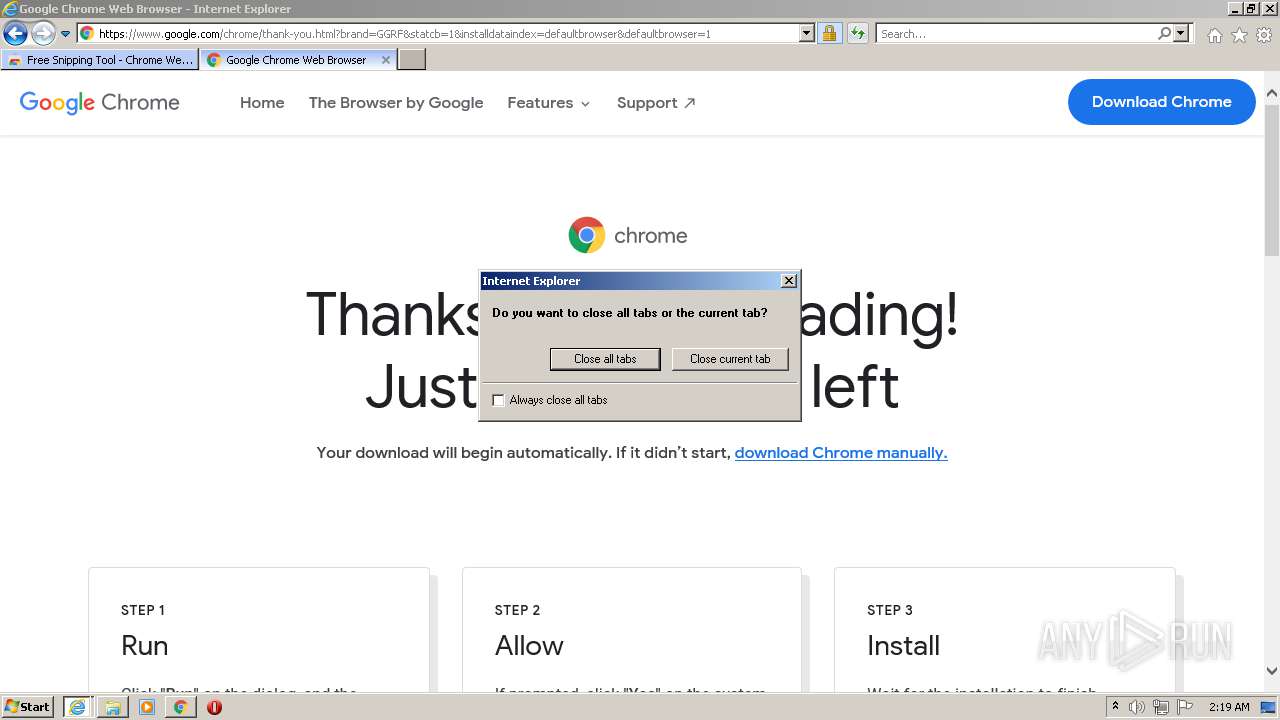
Task: Switch to Free Snipping Tool tab
Action: point(100,60)
